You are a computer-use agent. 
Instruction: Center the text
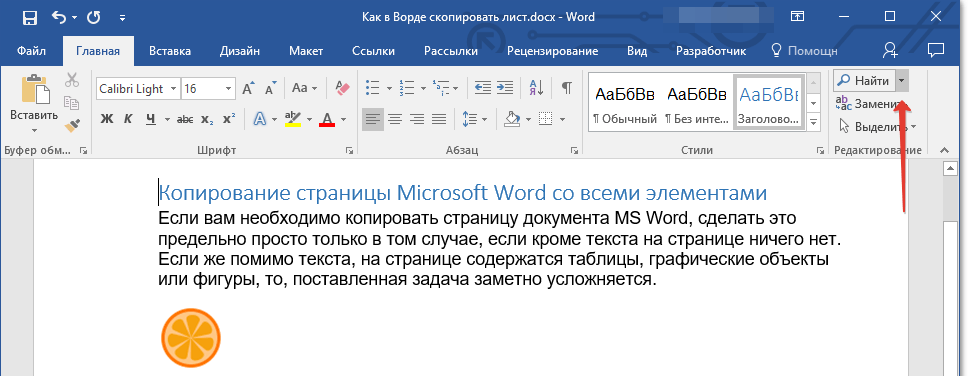(x=395, y=119)
